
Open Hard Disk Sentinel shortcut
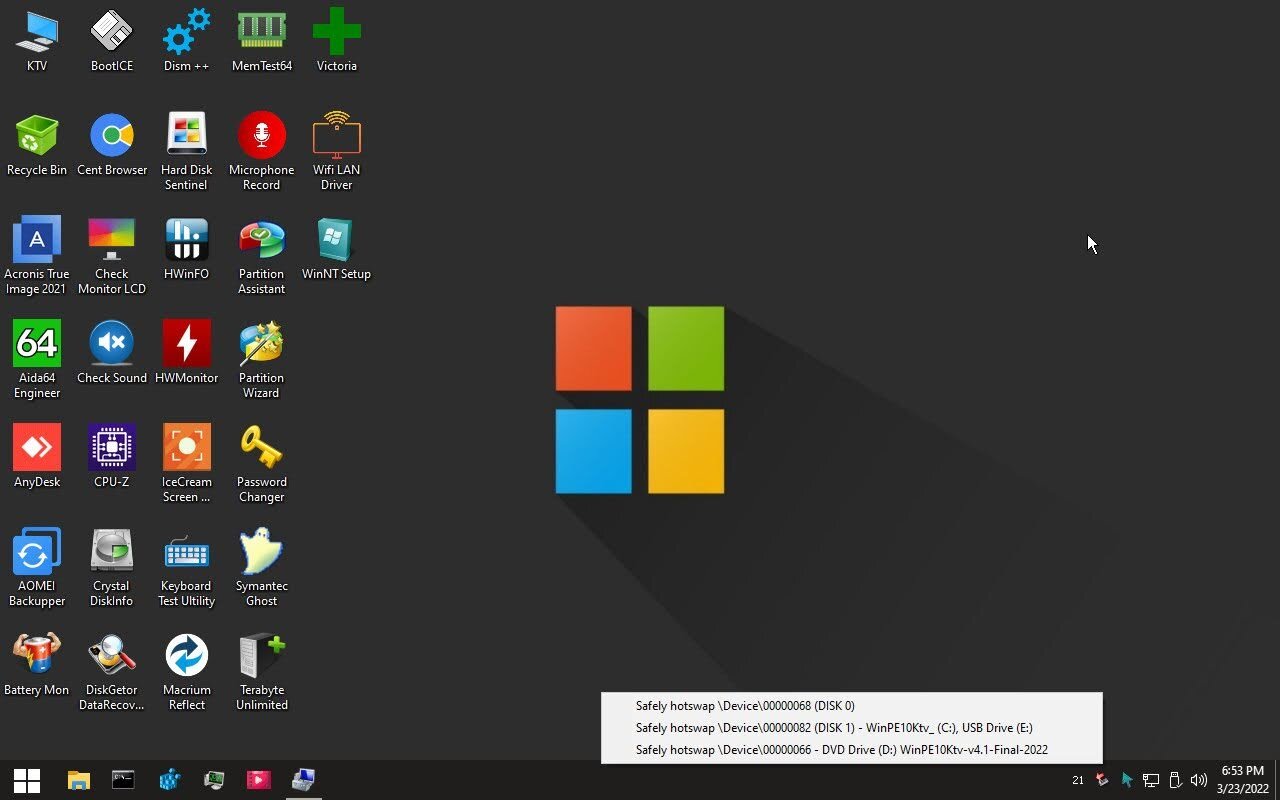[x=187, y=151]
